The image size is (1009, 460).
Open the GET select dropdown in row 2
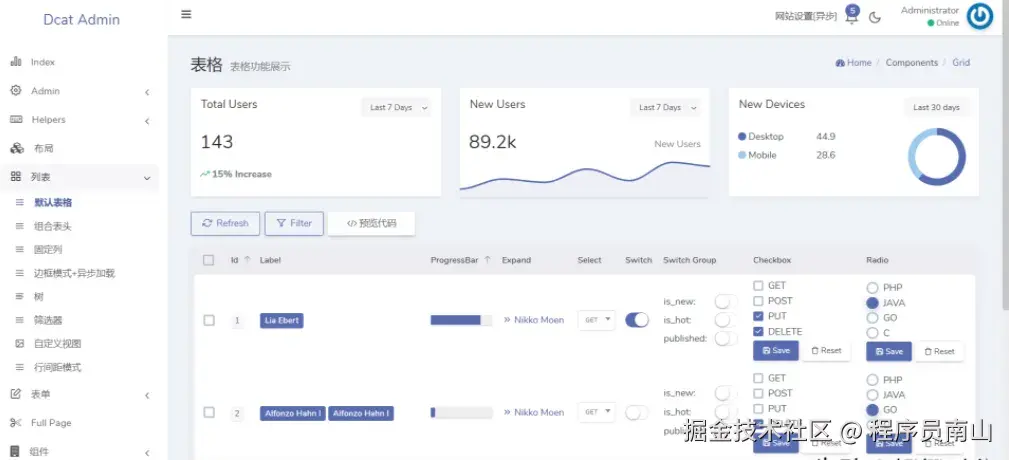[597, 412]
